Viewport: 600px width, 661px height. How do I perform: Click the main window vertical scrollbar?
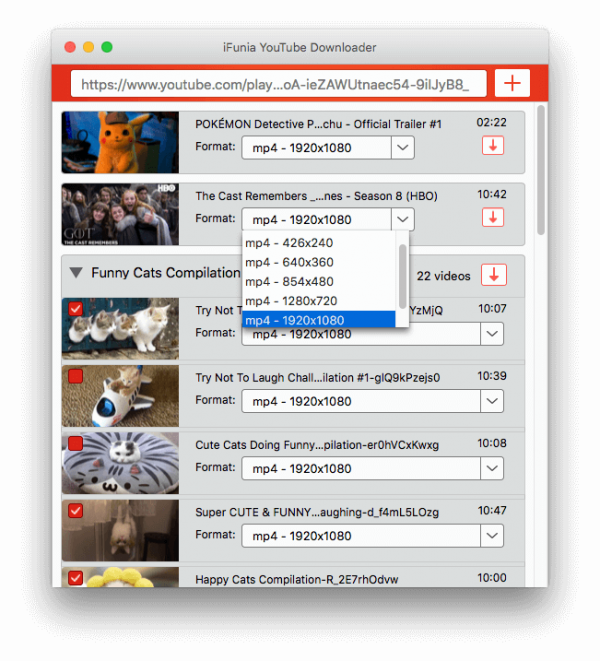[541, 170]
